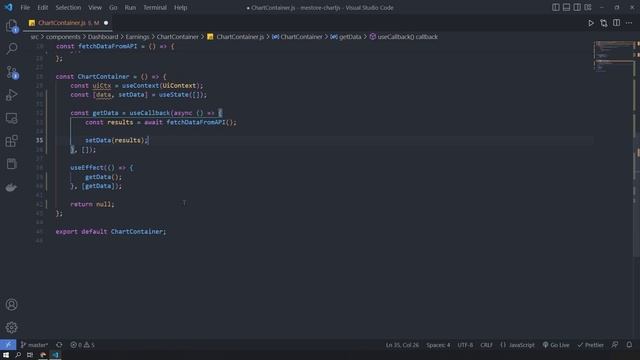Screen dimensions: 640x360
Task: Open the Accounts menu icon
Action: [x=11, y=304]
